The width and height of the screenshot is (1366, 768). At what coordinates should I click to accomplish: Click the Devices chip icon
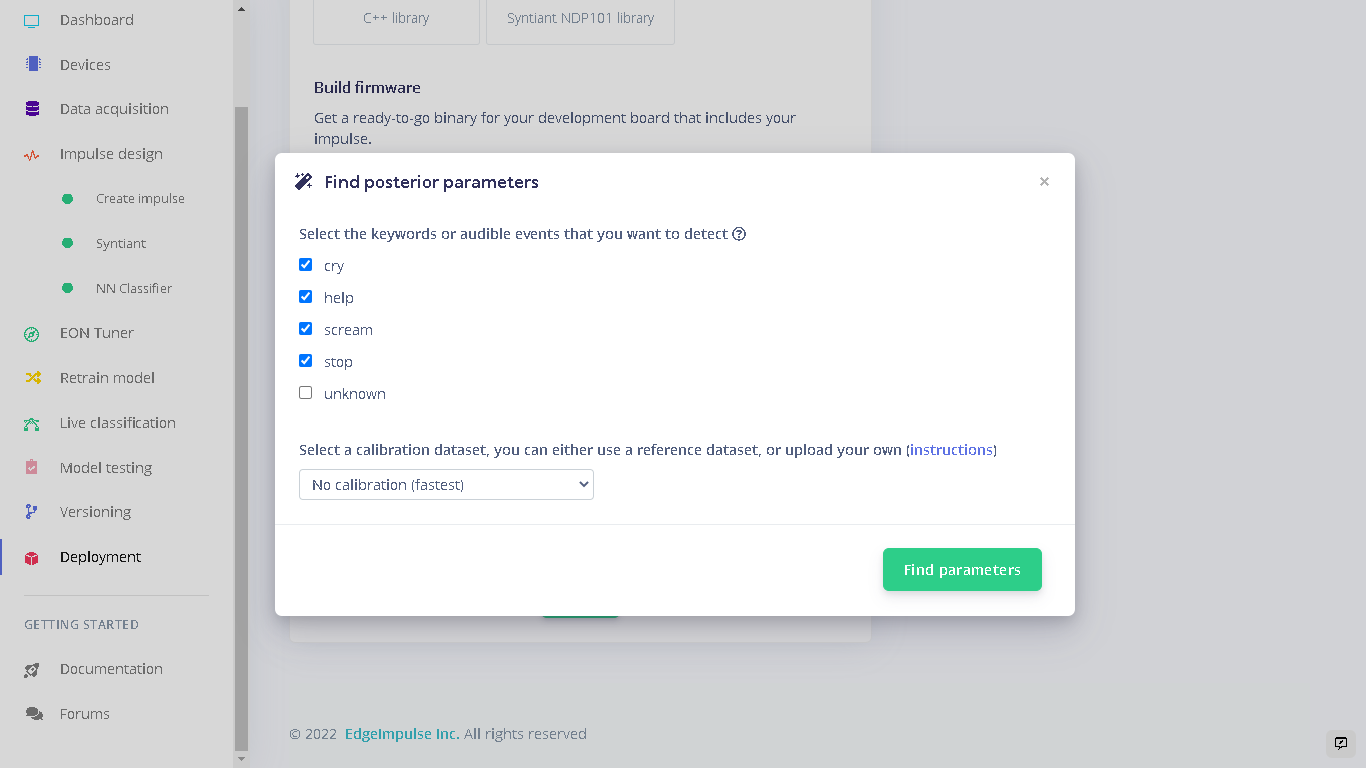[33, 64]
